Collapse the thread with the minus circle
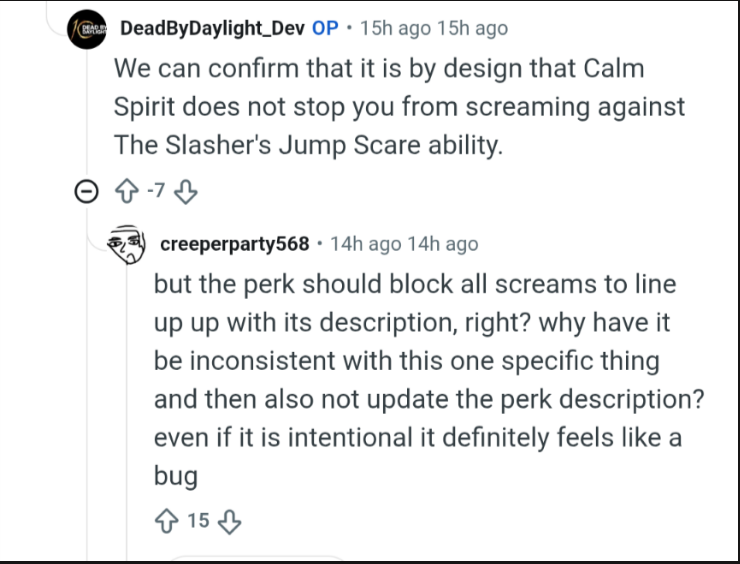 pos(86,192)
